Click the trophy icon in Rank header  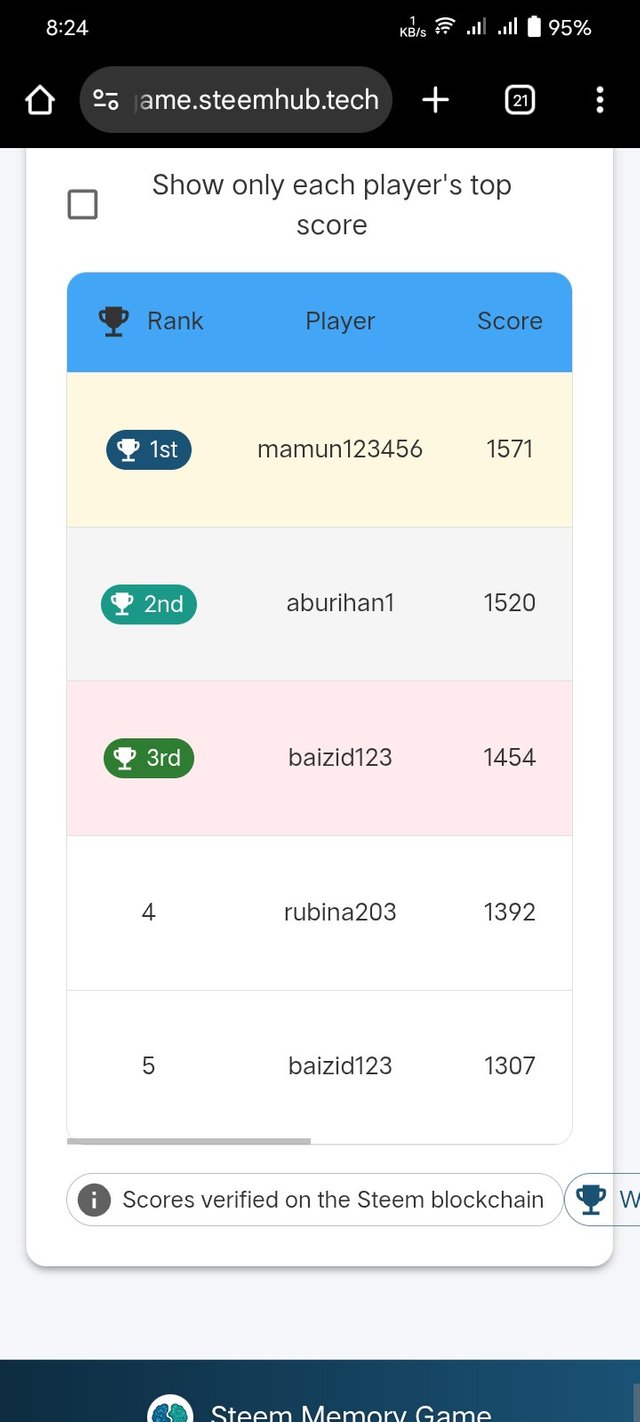point(114,322)
